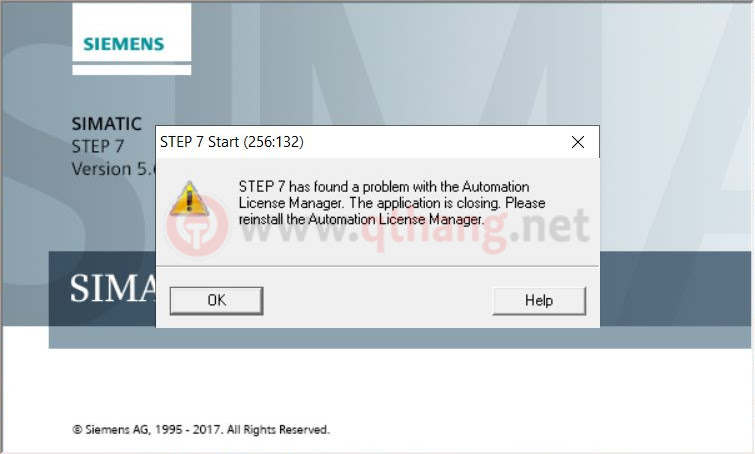Click dark blue banner right of dialog
The width and height of the screenshot is (755, 454).
(x=675, y=288)
